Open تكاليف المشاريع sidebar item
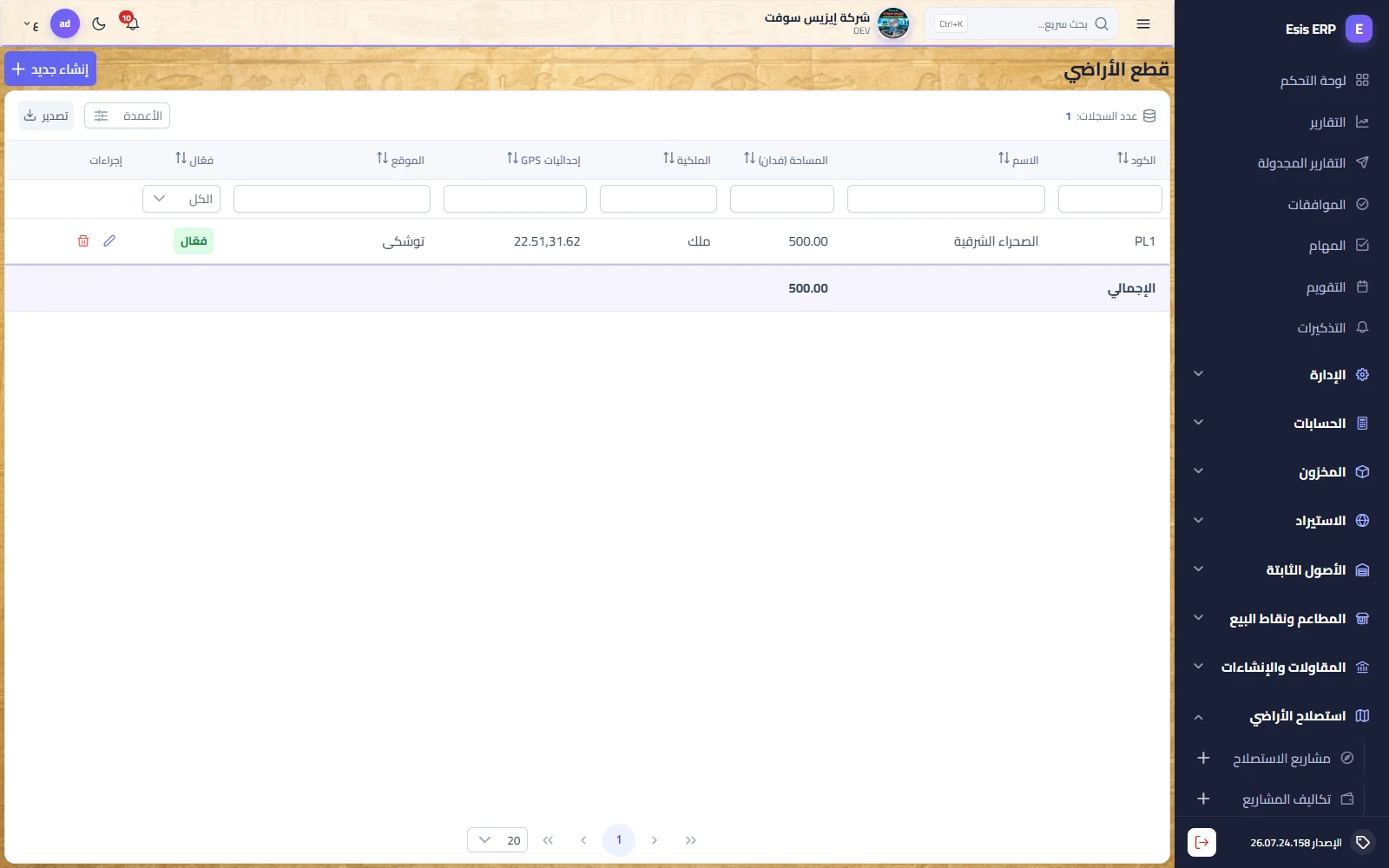Screen dimensions: 1389x868 coord(1298,799)
